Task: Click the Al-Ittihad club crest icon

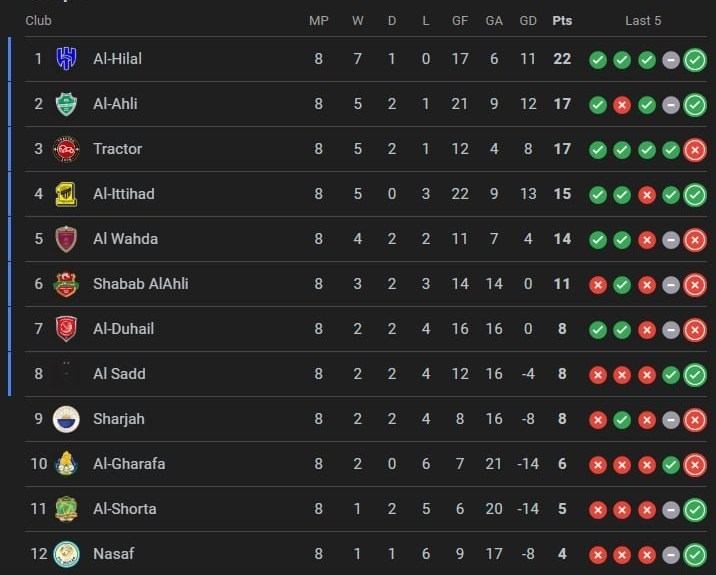Action: click(66, 194)
